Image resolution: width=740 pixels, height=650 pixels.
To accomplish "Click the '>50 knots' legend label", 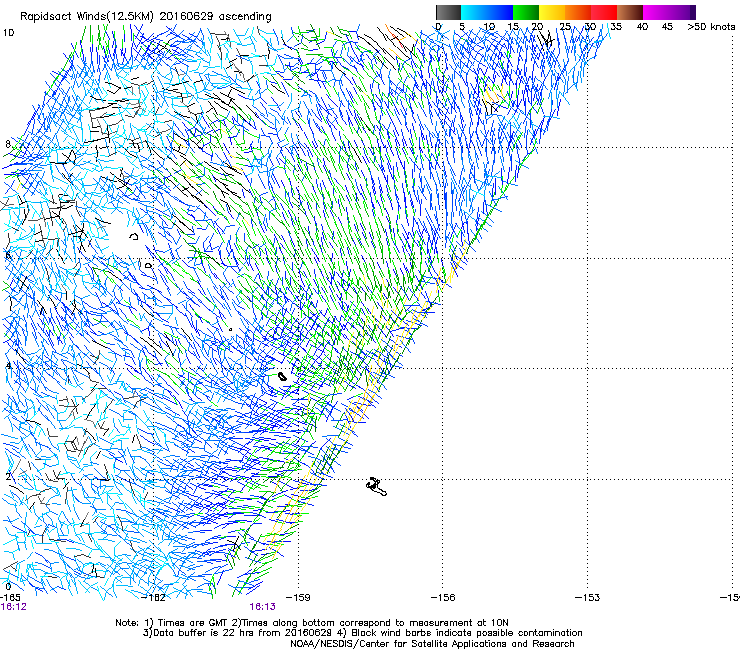I will point(711,26).
